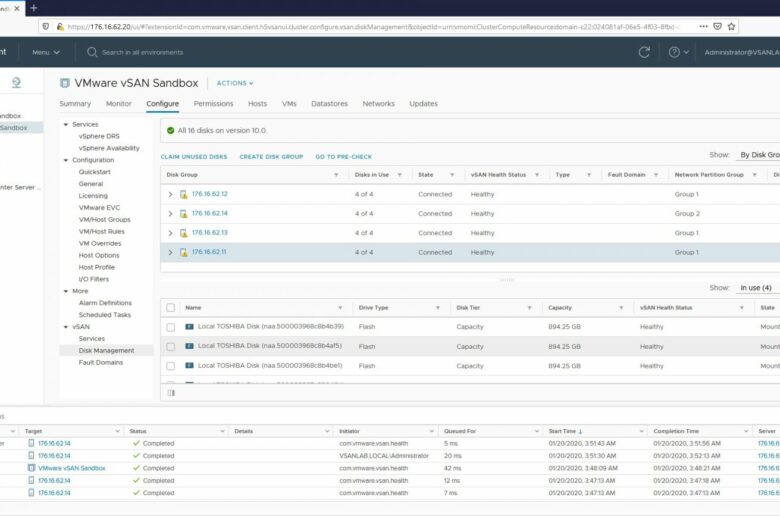The height and width of the screenshot is (516, 780).
Task: Open the Menu dropdown in header
Action: pos(46,52)
